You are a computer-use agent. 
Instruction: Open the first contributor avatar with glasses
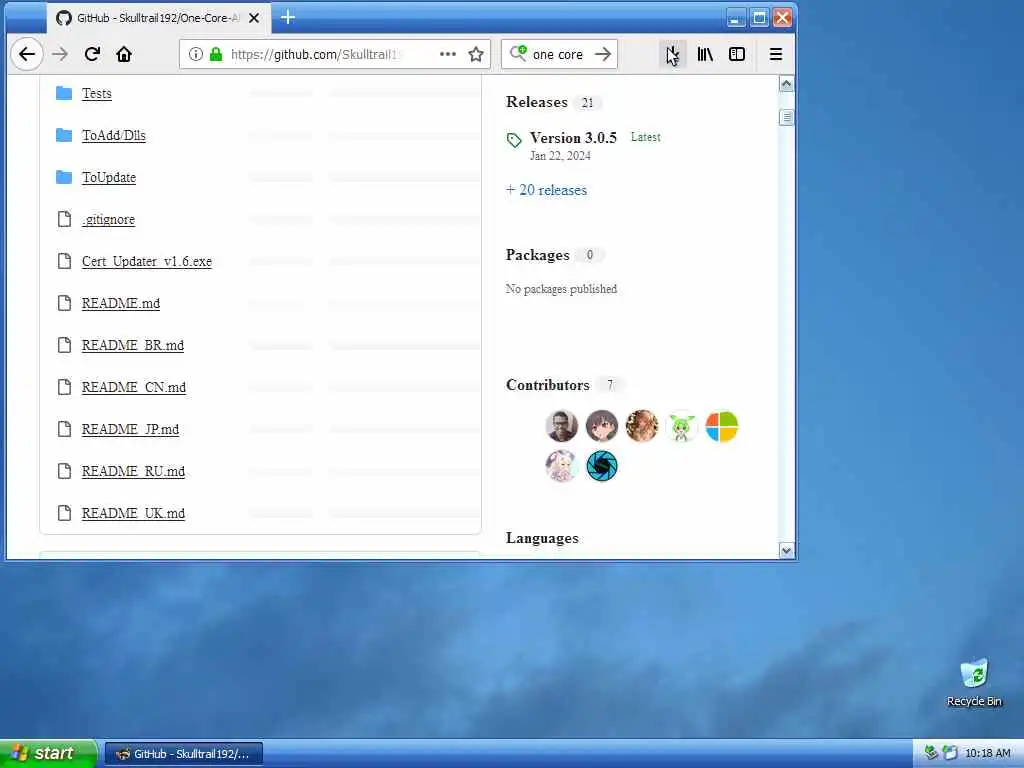[x=562, y=426]
